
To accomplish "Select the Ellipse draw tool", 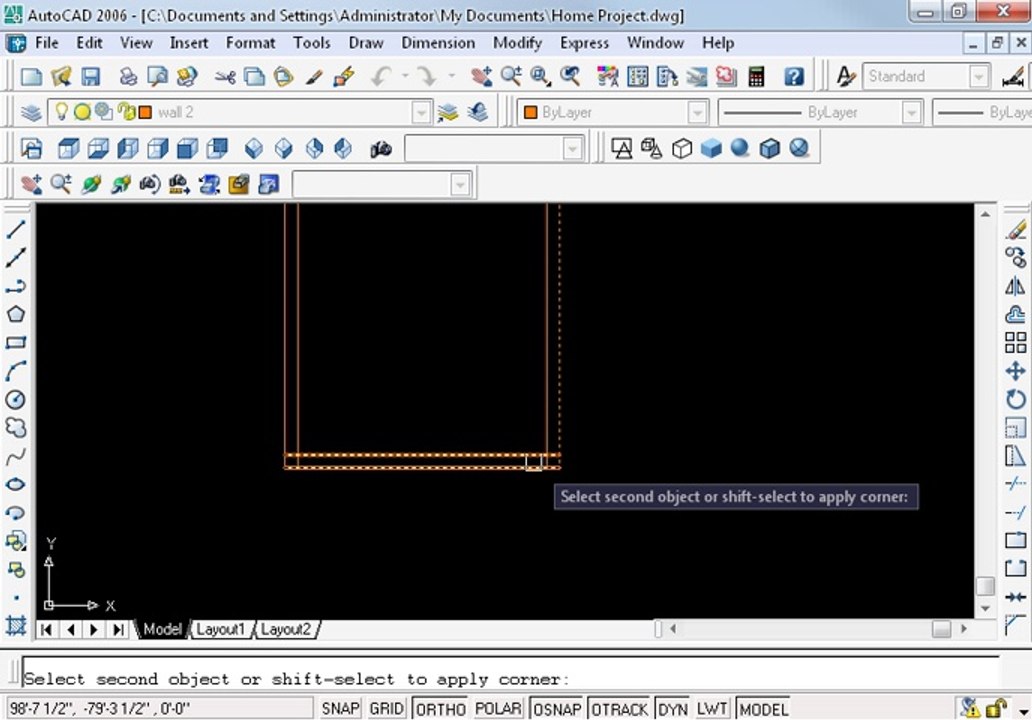I will [x=16, y=484].
